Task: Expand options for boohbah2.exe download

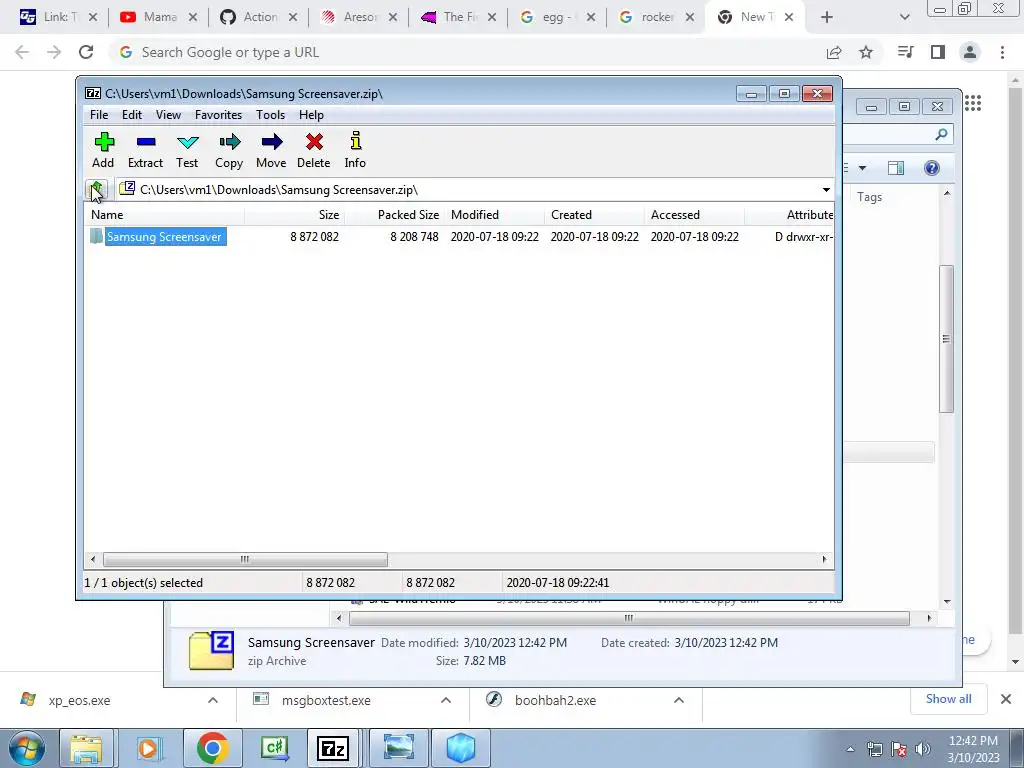Action: coord(679,700)
